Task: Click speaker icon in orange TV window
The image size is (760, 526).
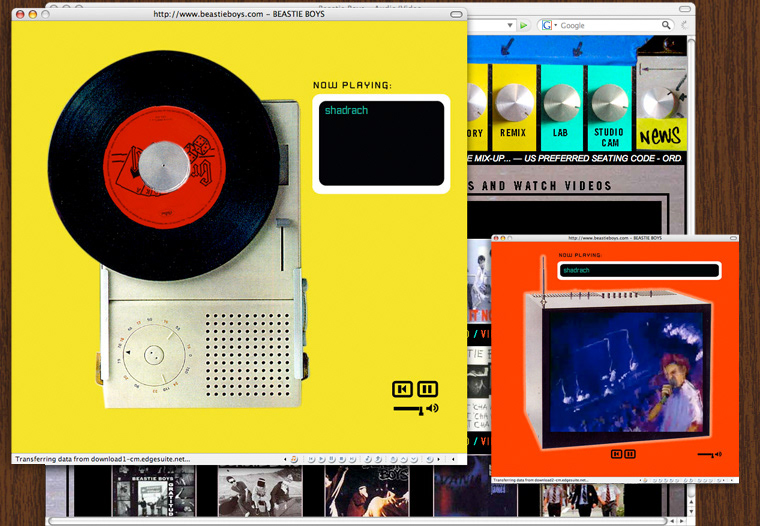Action: click(718, 454)
